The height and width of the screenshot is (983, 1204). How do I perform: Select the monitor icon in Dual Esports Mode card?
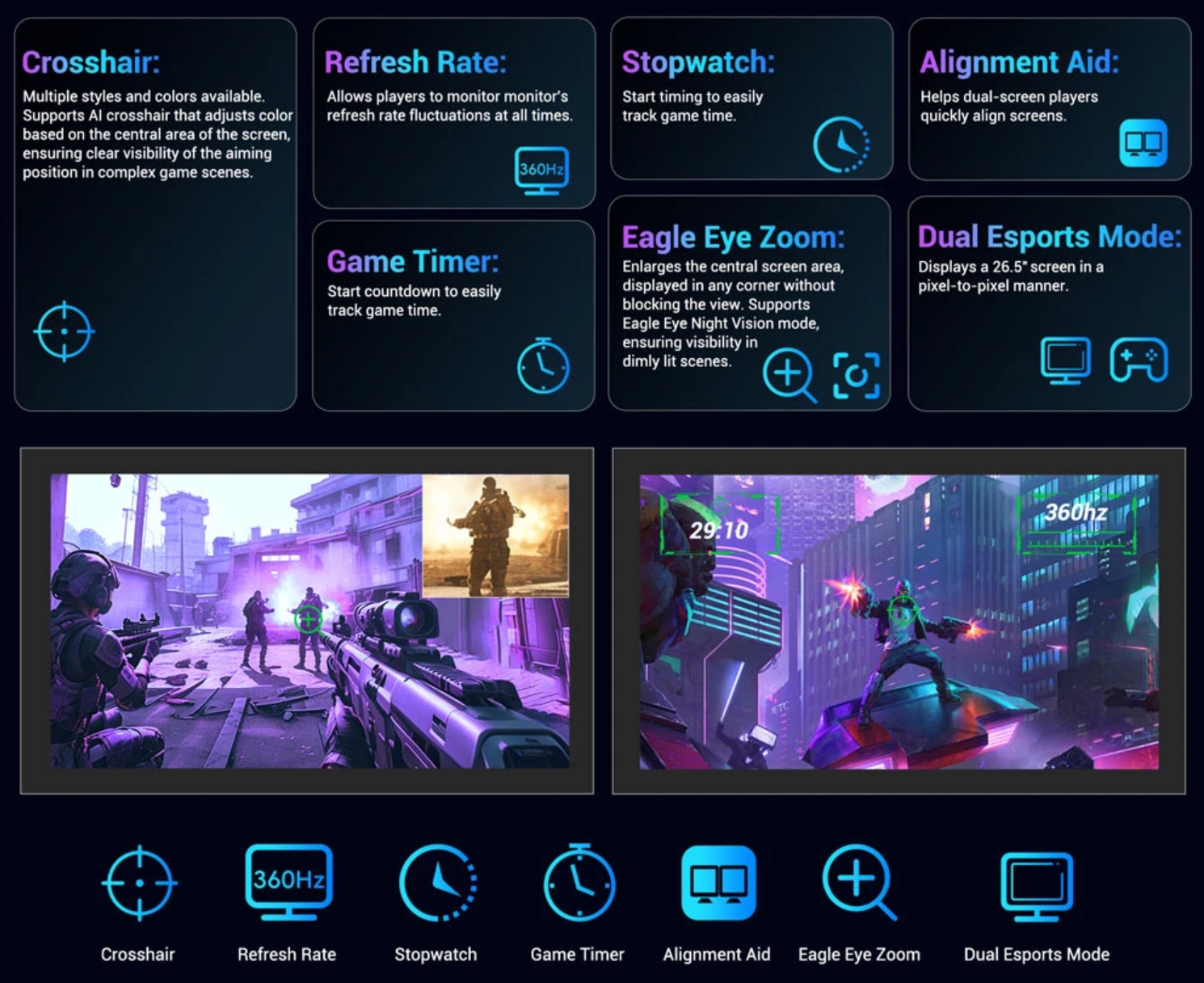[1065, 360]
